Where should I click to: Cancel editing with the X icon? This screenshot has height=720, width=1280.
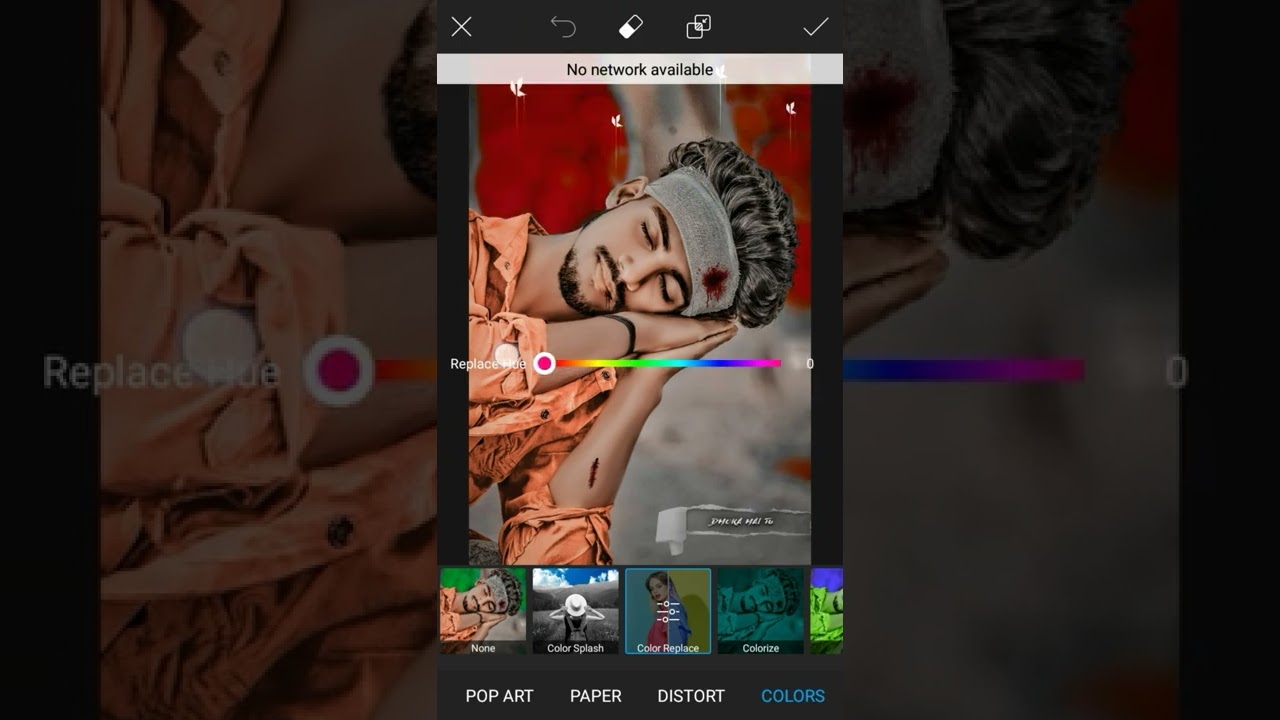[x=461, y=27]
